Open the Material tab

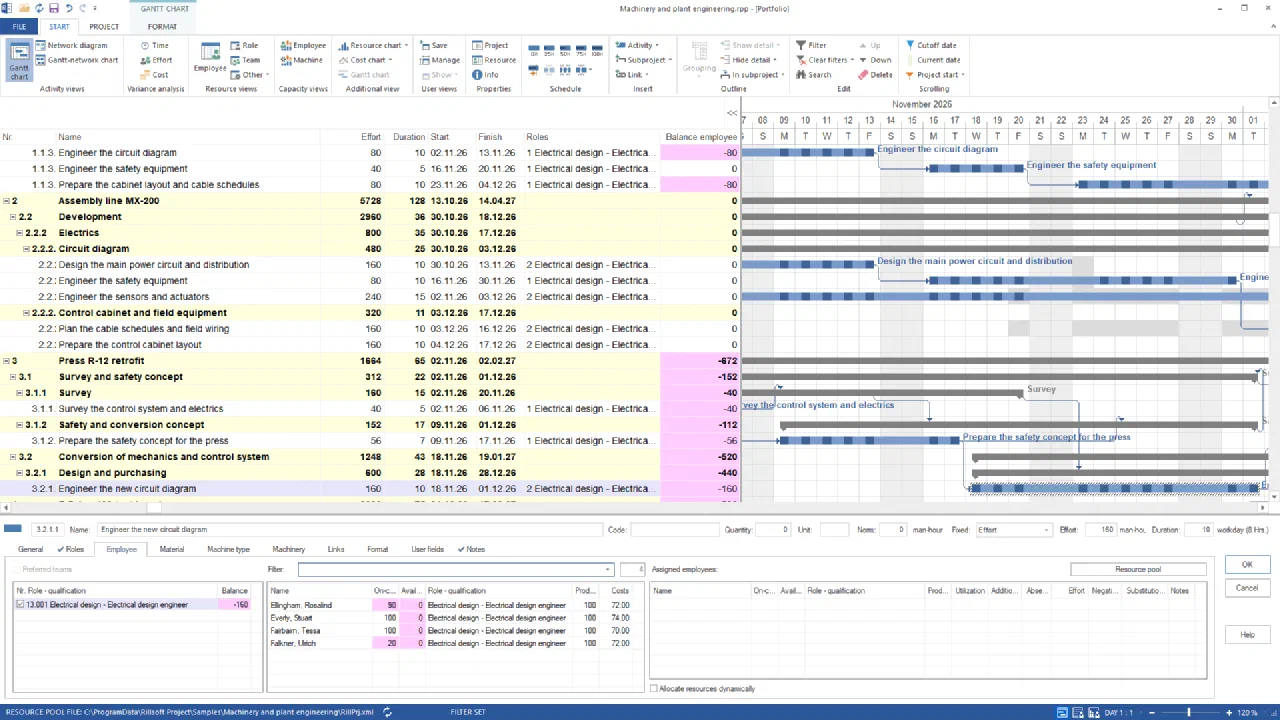171,549
